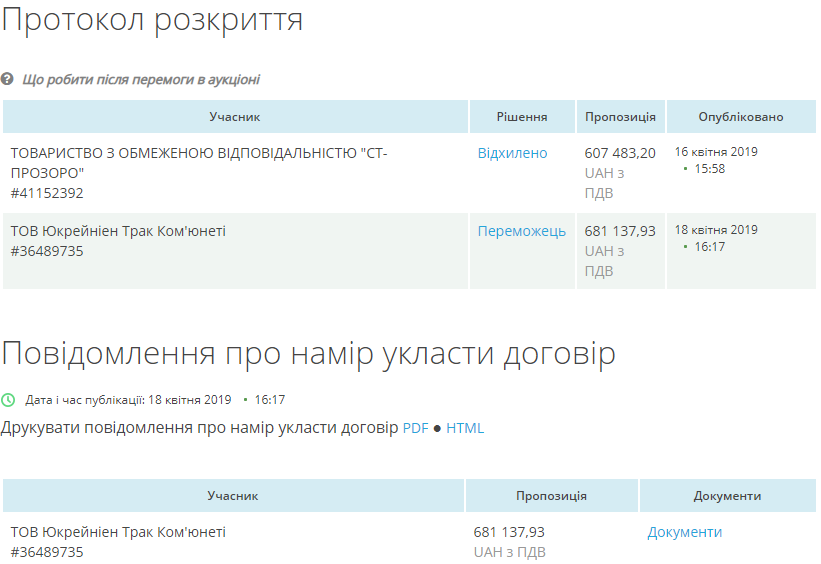The height and width of the screenshot is (564, 821).
Task: Click 'Учасник' header in the Протокол розкриття table
Action: tap(235, 117)
